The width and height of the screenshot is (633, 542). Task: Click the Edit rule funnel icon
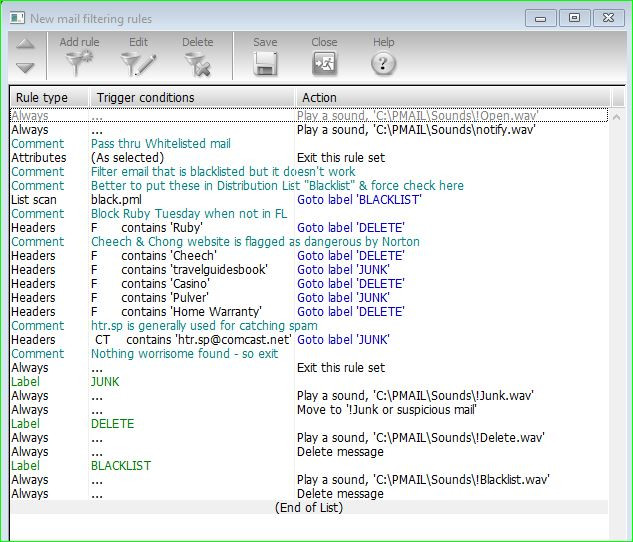click(x=138, y=64)
